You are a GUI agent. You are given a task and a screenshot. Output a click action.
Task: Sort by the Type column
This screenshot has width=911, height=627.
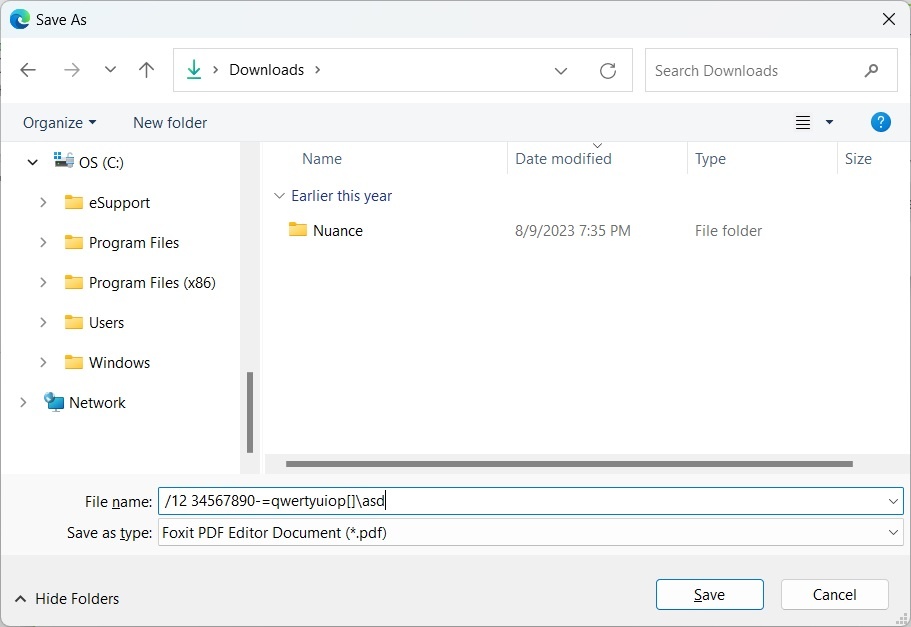(x=710, y=159)
